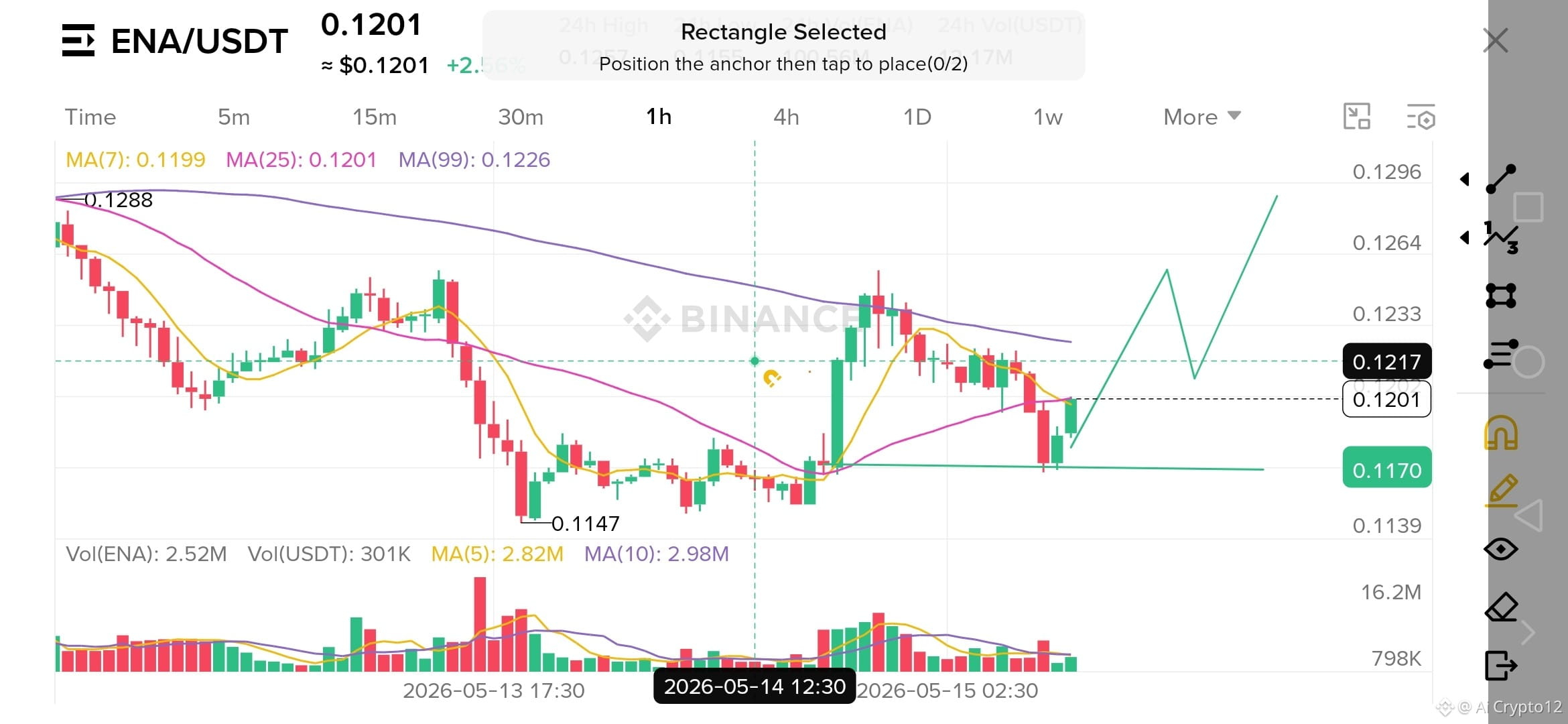Click the 0.1170 green price label

pyautogui.click(x=1387, y=469)
